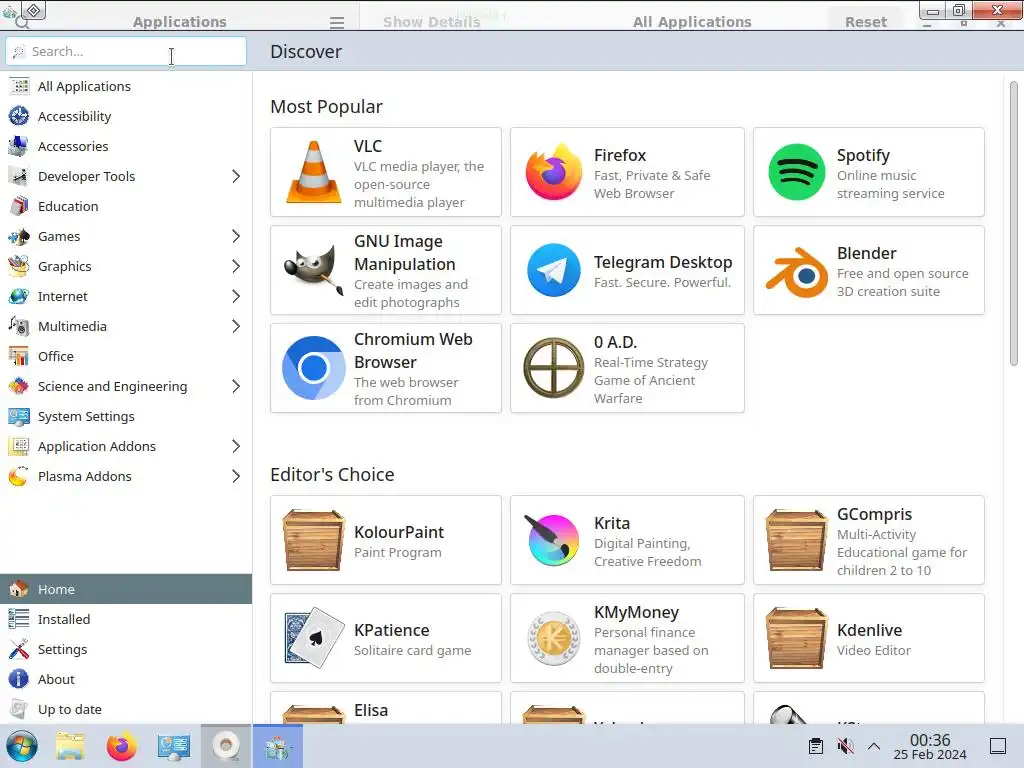Open the Kdenlive crate icon
The image size is (1024, 768).
(x=796, y=638)
